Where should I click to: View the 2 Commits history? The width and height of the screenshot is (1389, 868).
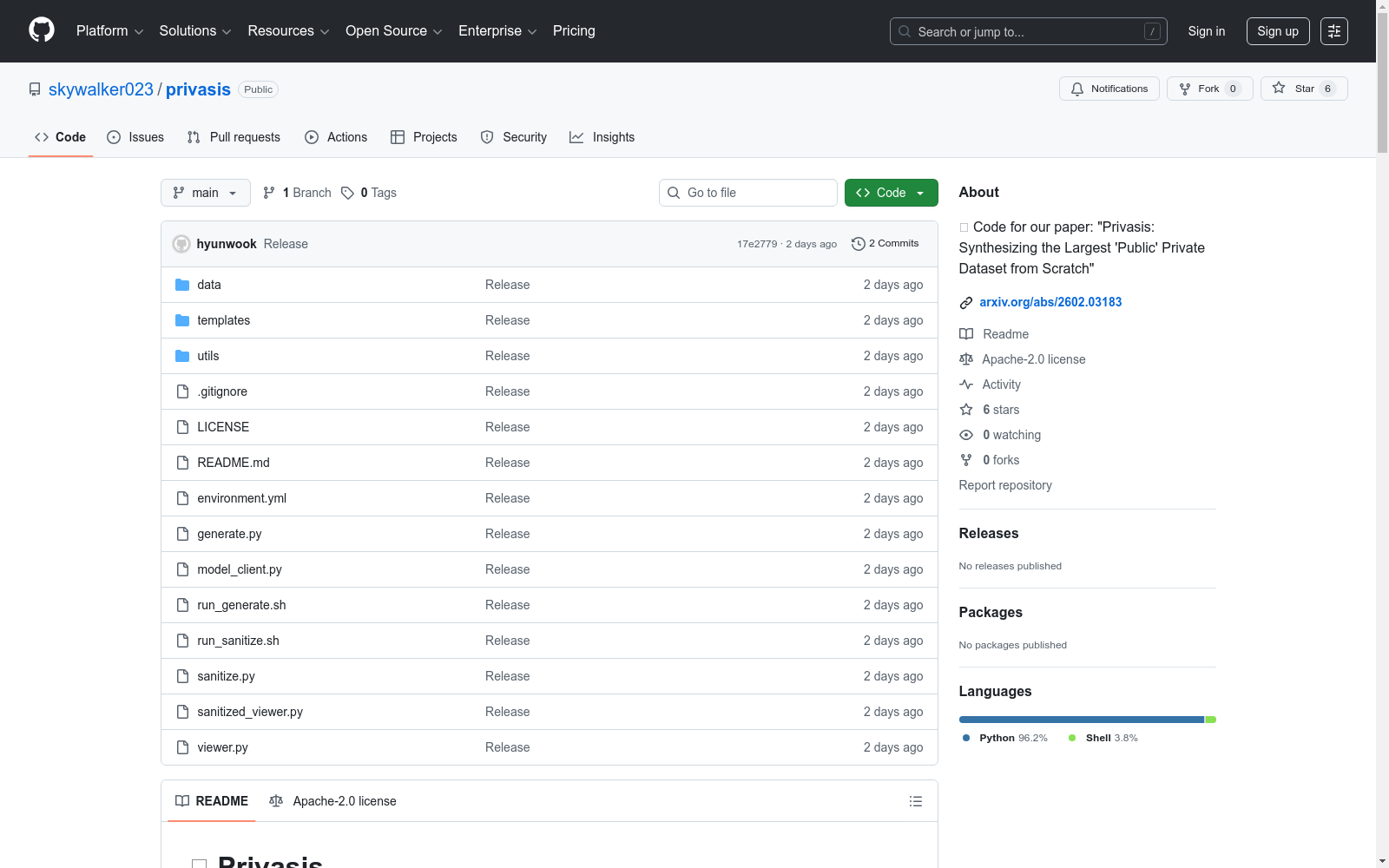(x=885, y=244)
